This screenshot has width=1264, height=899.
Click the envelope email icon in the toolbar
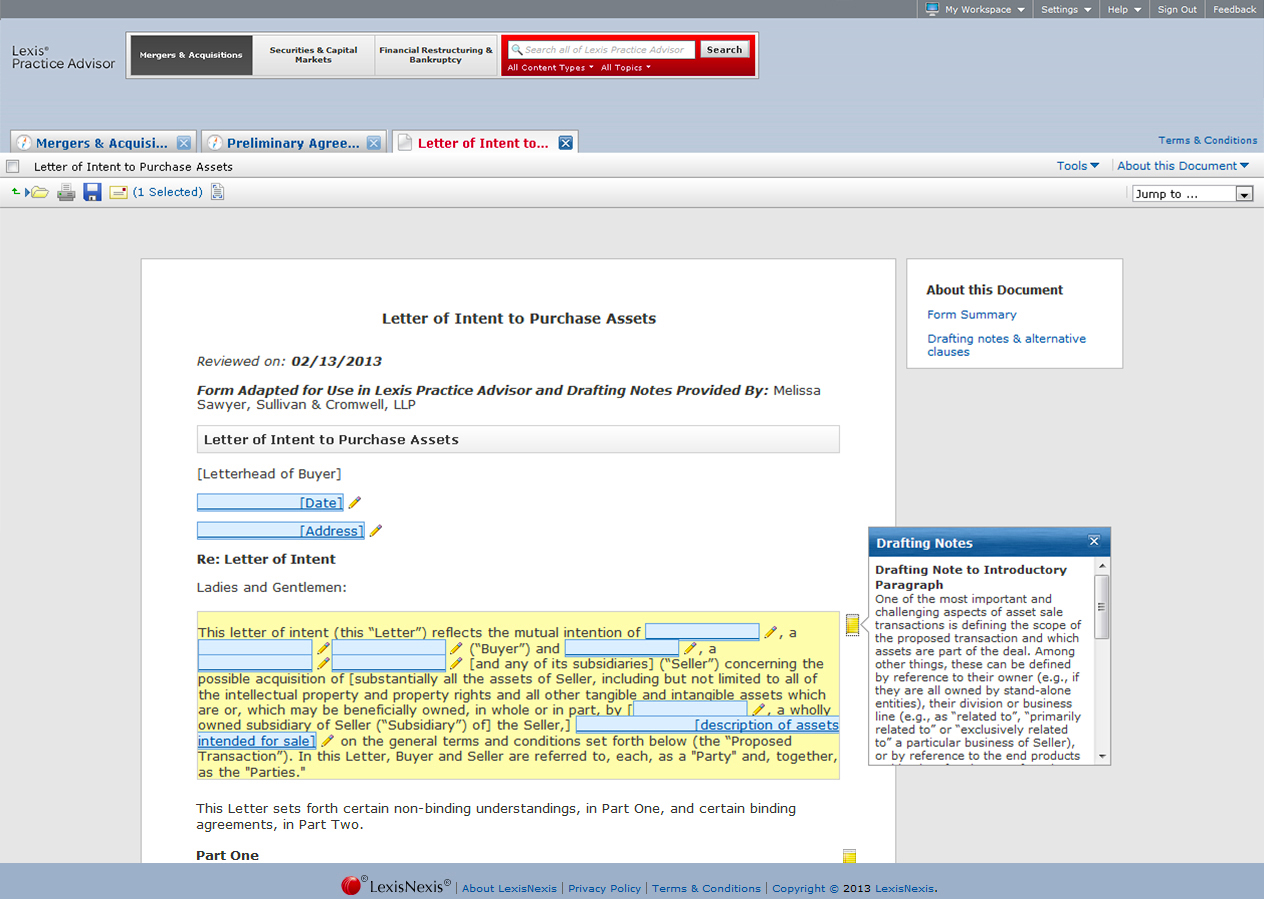pyautogui.click(x=118, y=192)
